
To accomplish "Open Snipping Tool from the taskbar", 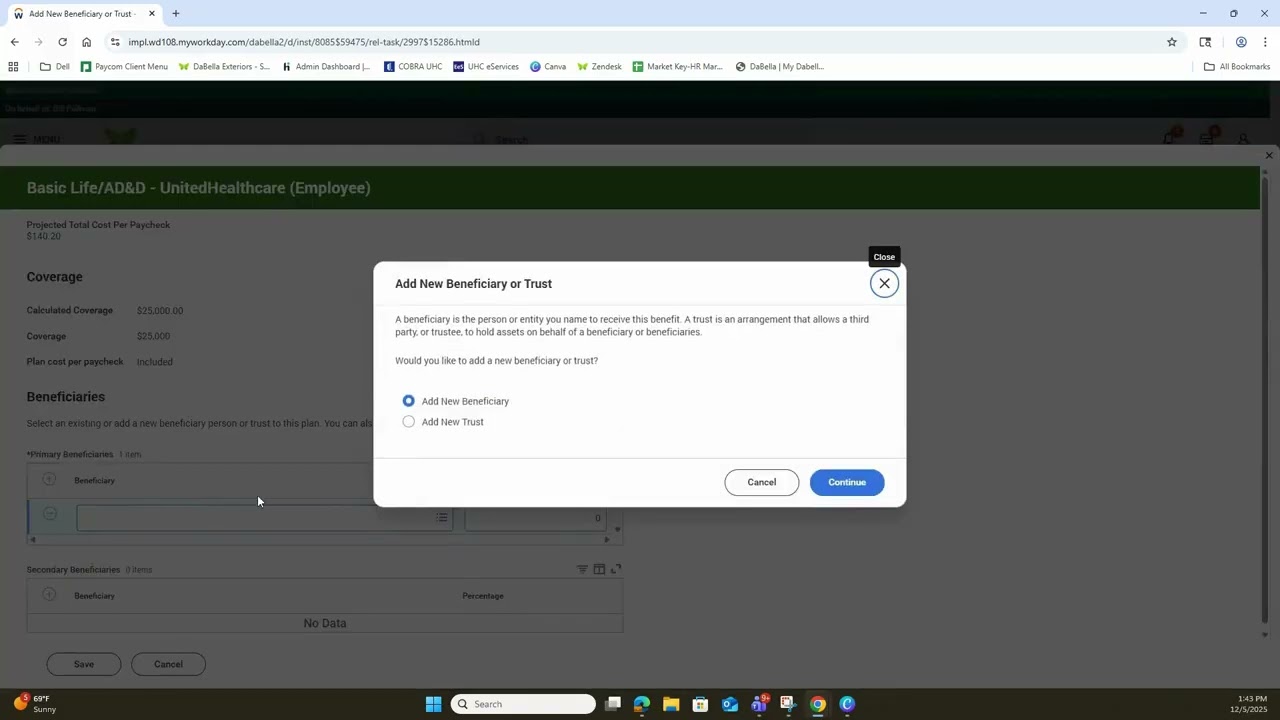I will coord(788,704).
